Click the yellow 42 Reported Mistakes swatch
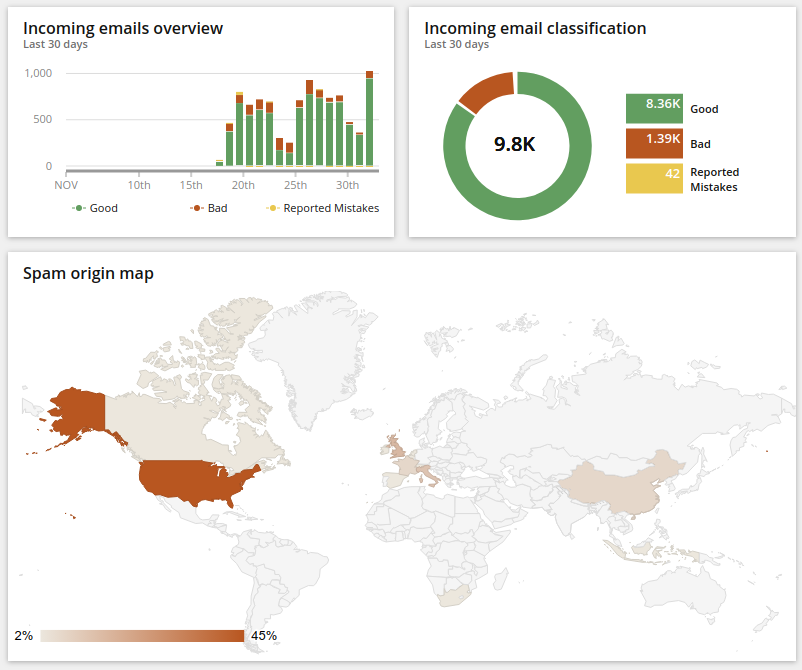The image size is (802, 670). [654, 179]
